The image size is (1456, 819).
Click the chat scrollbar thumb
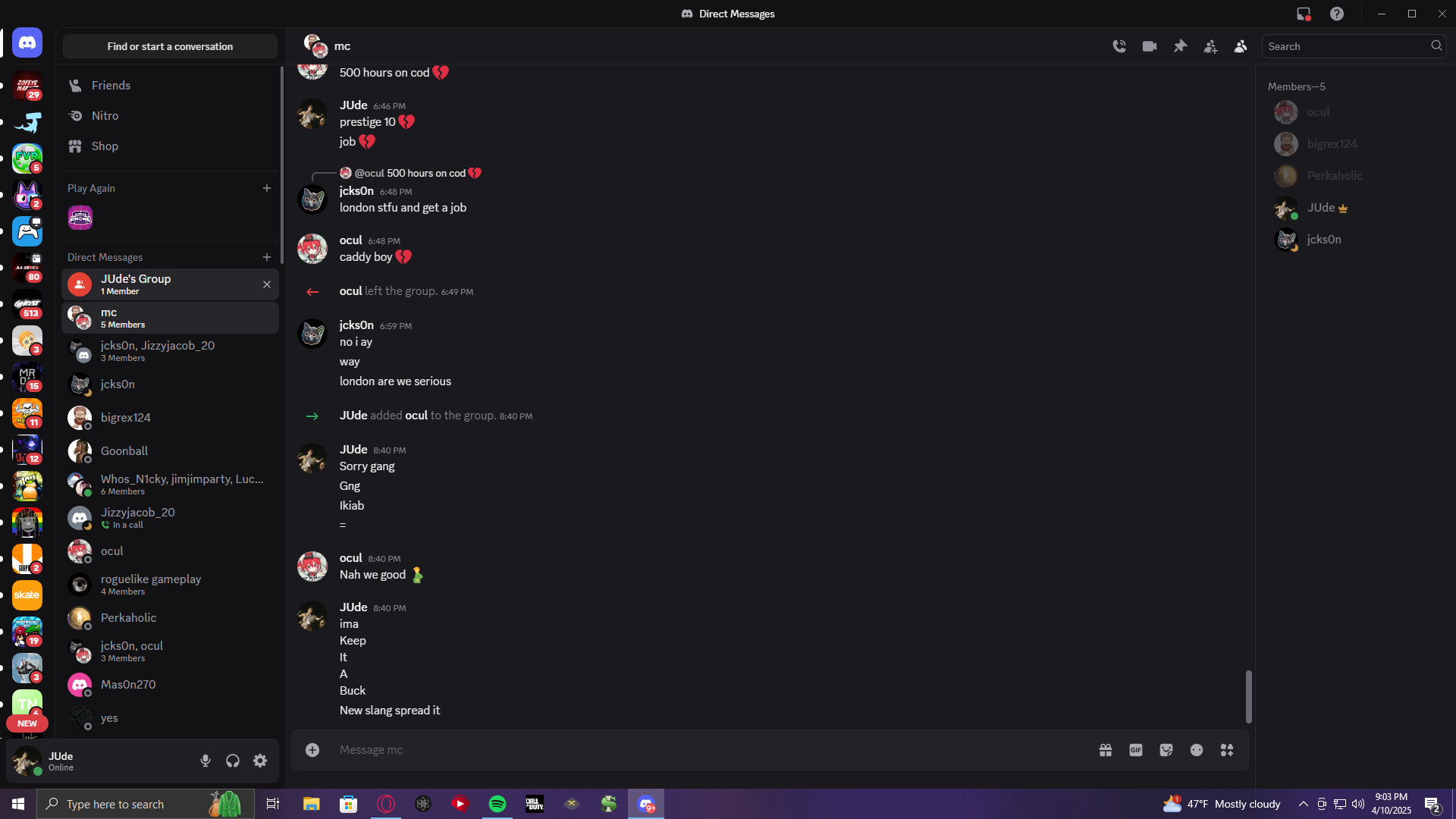pos(1248,696)
